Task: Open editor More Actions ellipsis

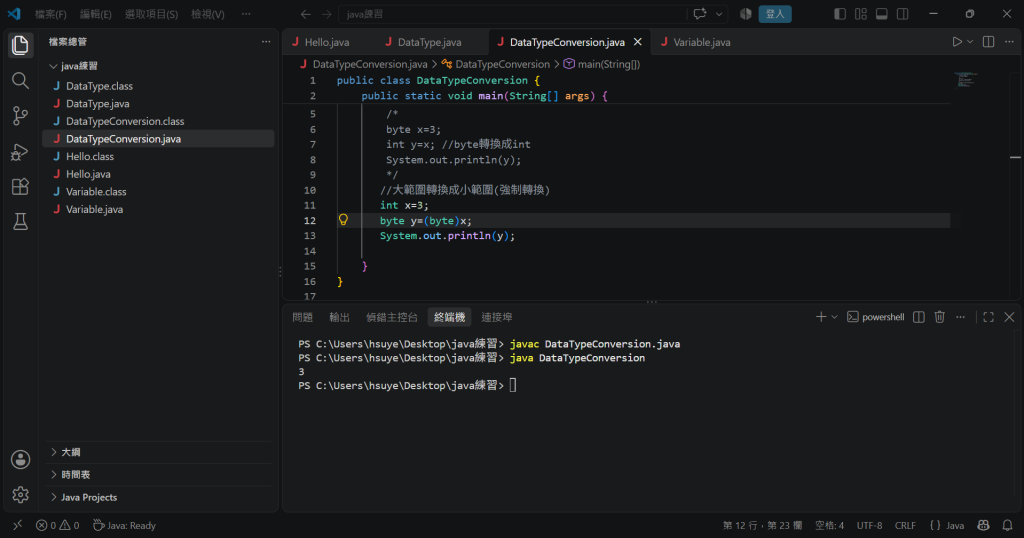Action: pyautogui.click(x=1009, y=42)
